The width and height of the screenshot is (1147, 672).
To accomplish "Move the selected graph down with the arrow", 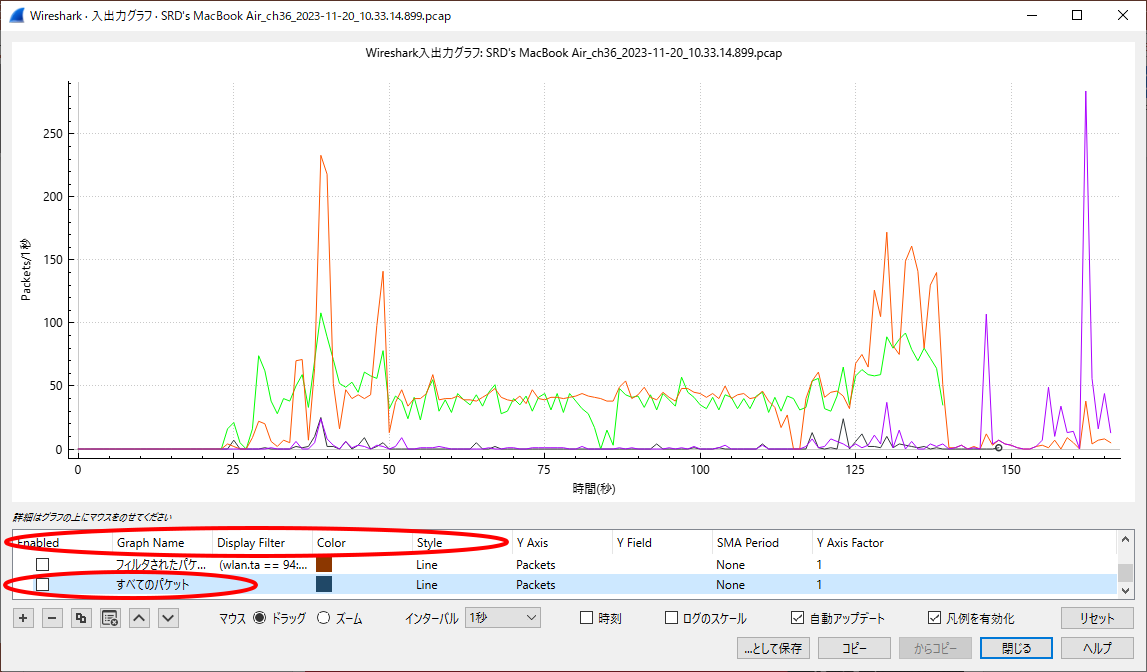I will (168, 618).
